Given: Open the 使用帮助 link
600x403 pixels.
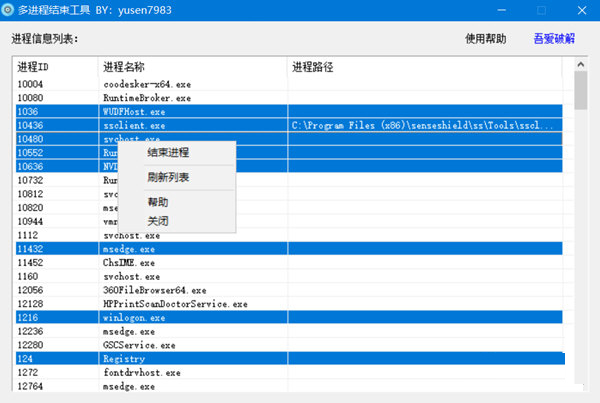Looking at the screenshot, I should [485, 39].
